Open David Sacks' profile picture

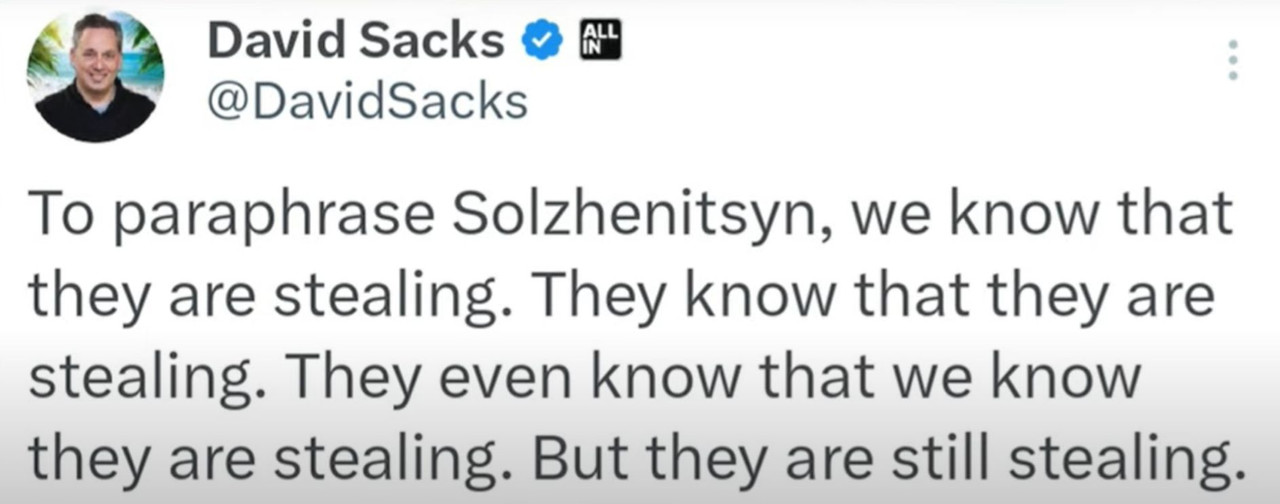(x=96, y=76)
